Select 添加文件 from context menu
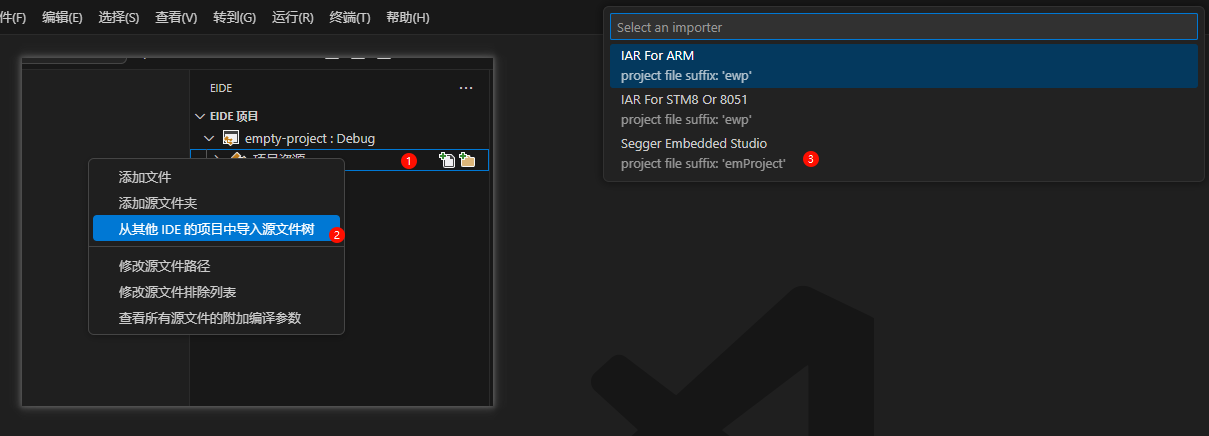This screenshot has height=436, width=1209. pyautogui.click(x=145, y=177)
